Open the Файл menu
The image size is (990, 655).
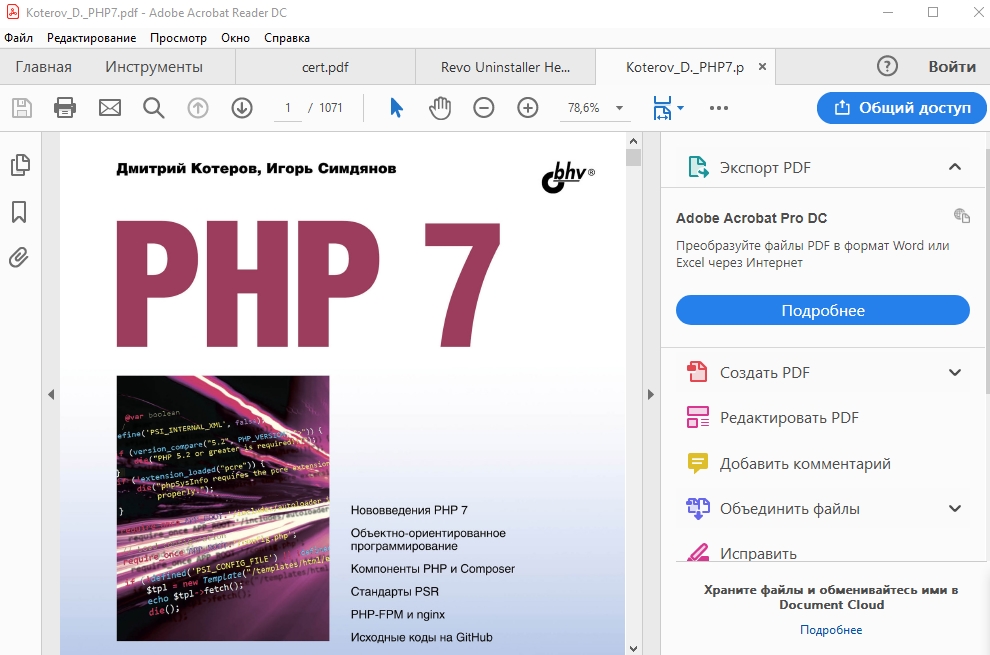pyautogui.click(x=18, y=38)
